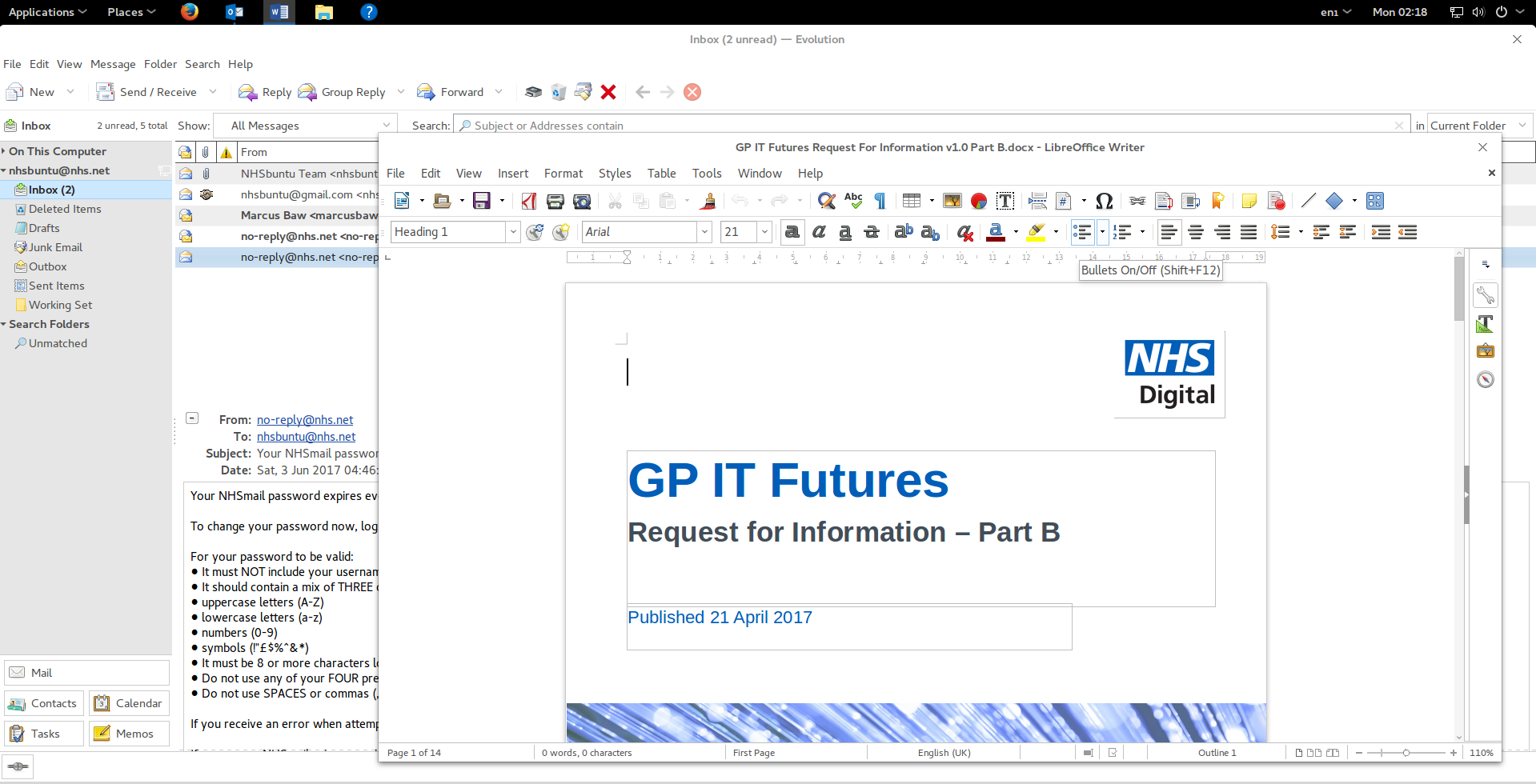Toggle Italic formatting in Writer
Viewport: 1536px width, 784px height.
pos(819,232)
